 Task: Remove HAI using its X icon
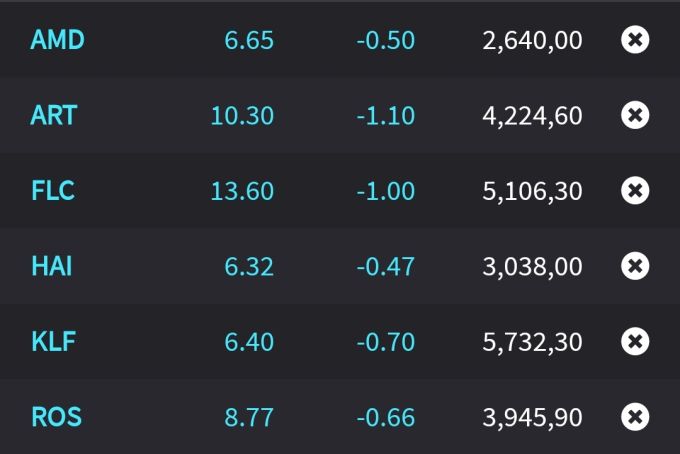point(635,266)
